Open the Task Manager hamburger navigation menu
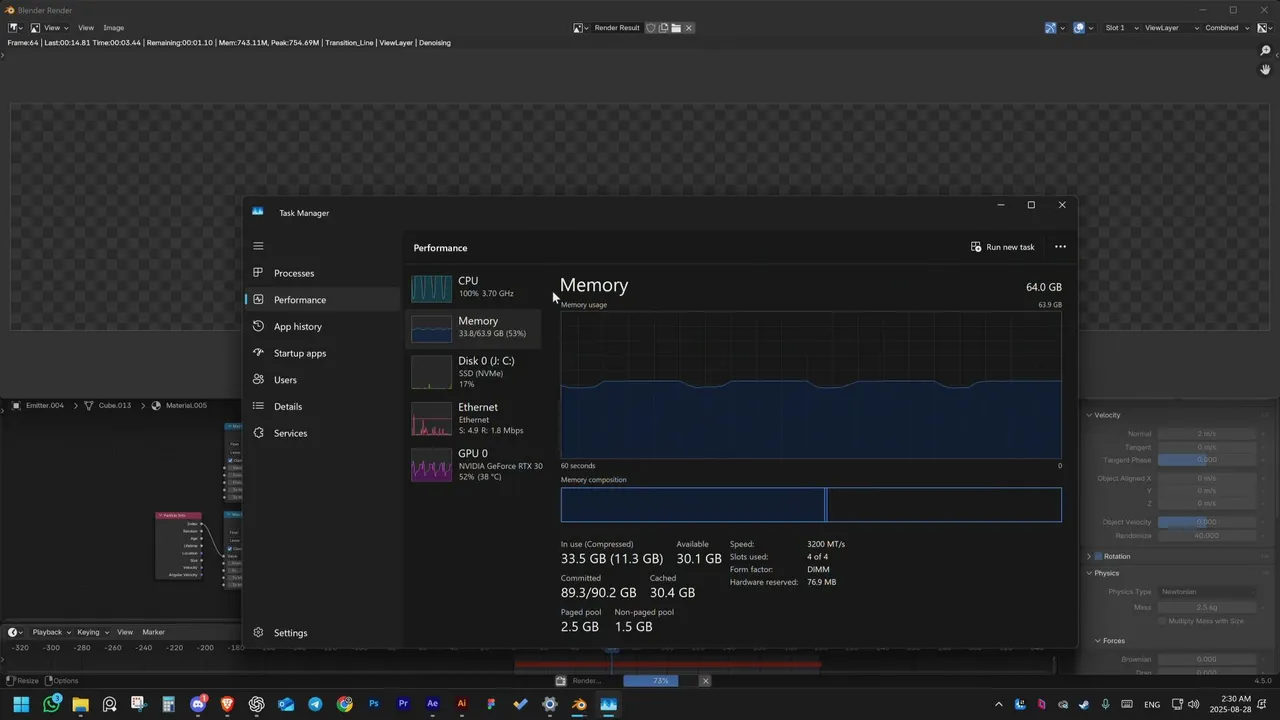Screen dimensions: 1280x720 click(x=258, y=246)
